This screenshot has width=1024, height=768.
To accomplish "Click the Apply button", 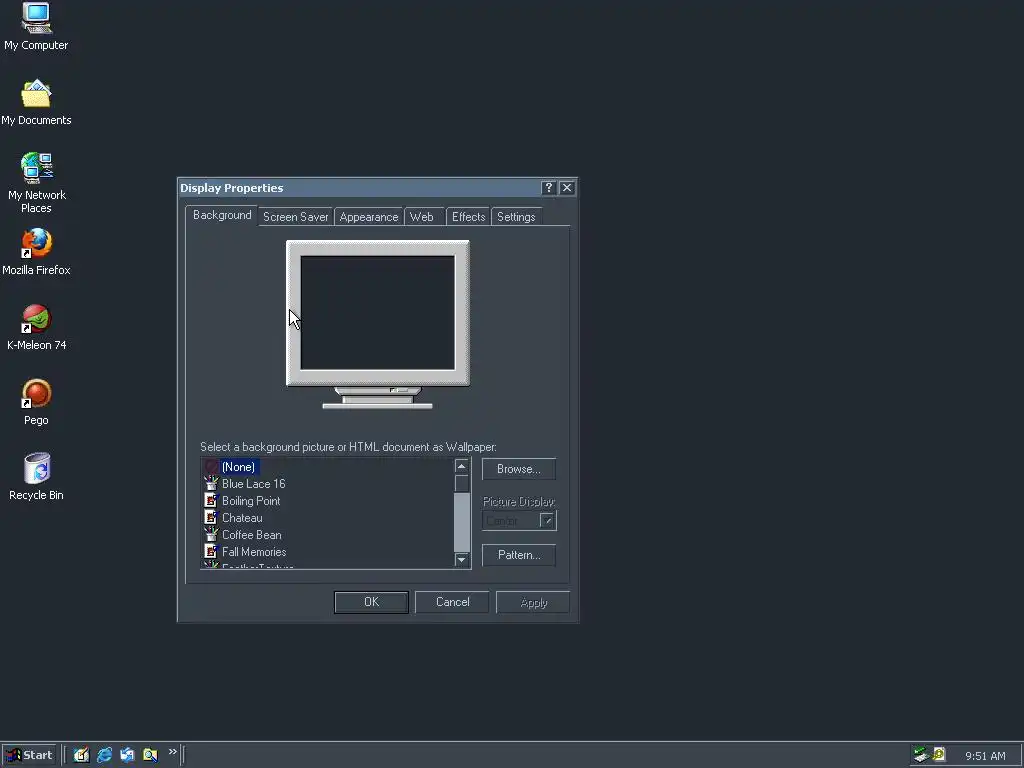I will tap(533, 602).
